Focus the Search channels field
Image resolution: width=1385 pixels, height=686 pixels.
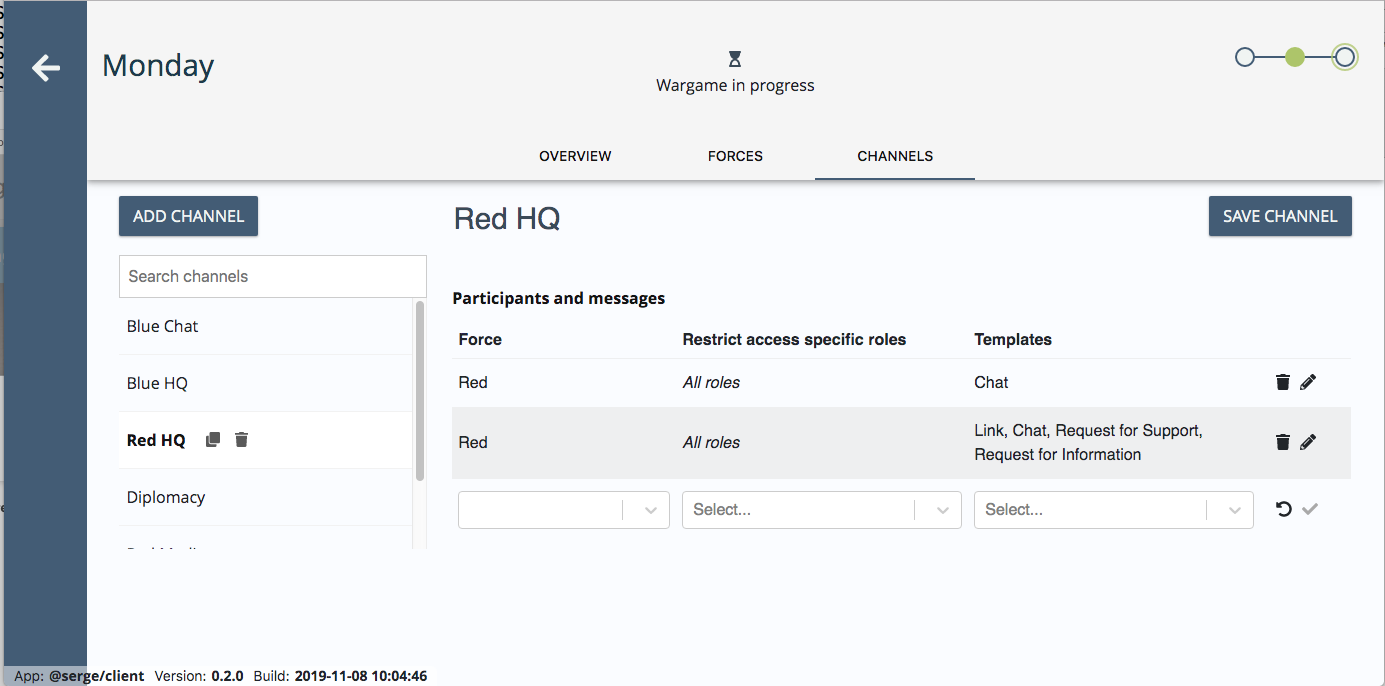pos(273,276)
